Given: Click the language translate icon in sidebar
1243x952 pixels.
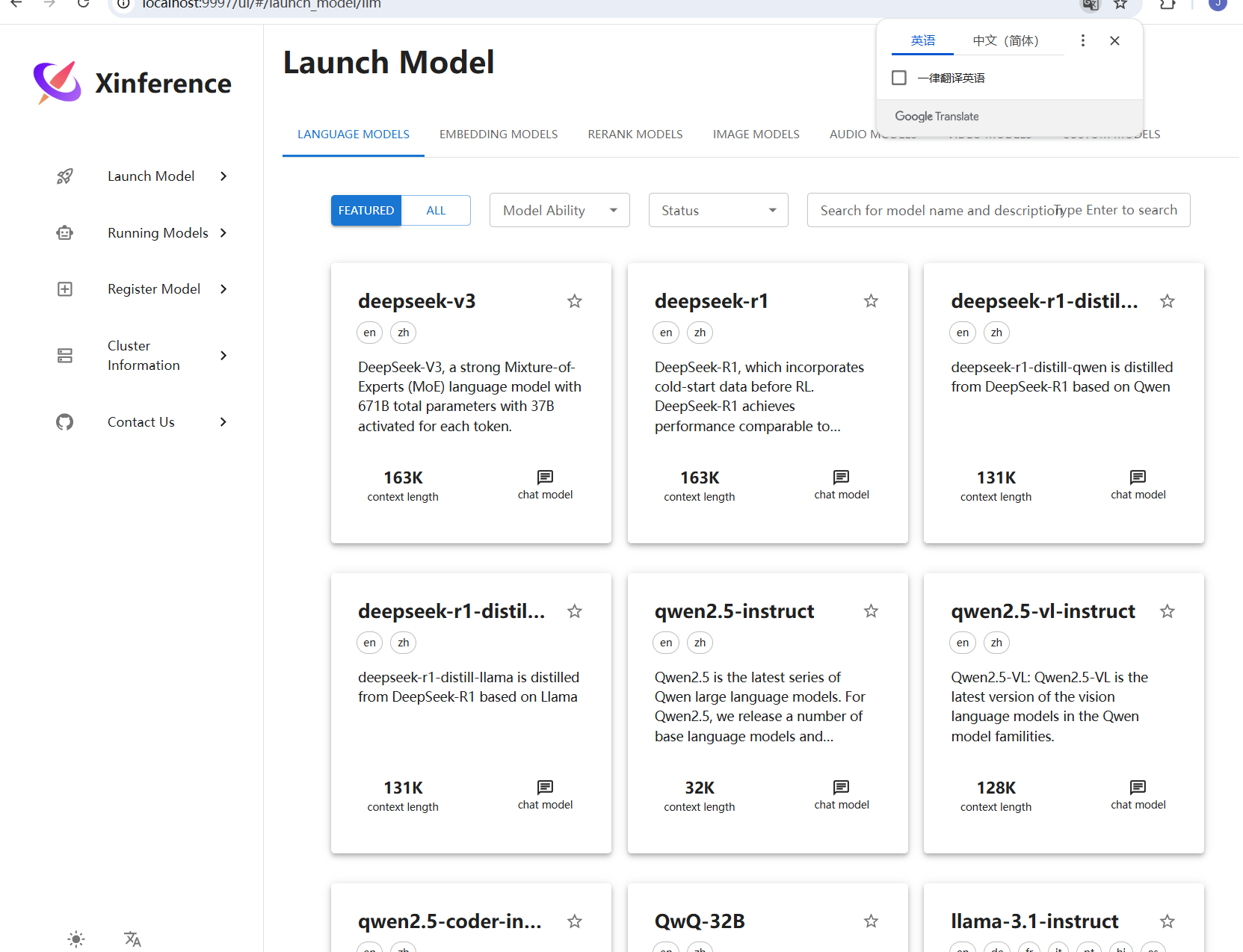Looking at the screenshot, I should point(132,939).
